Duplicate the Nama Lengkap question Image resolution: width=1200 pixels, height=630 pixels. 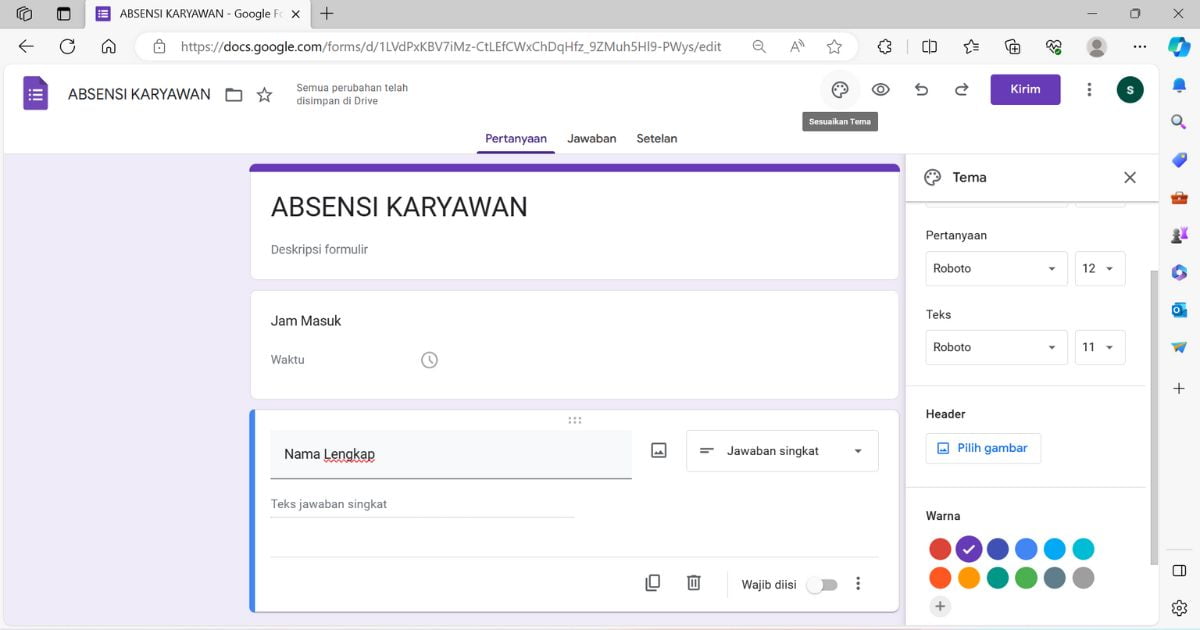pyautogui.click(x=653, y=582)
